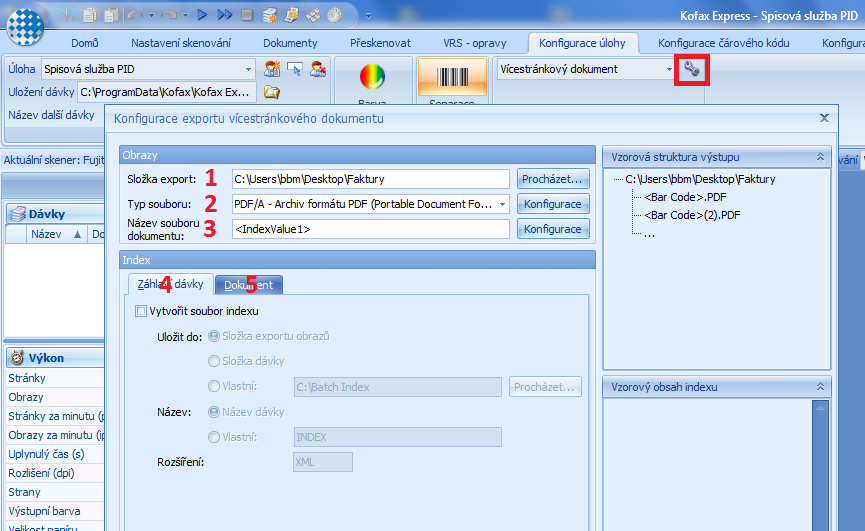Screen dimensions: 865x531
Task: Click the image page with star icon
Action: pos(291,15)
